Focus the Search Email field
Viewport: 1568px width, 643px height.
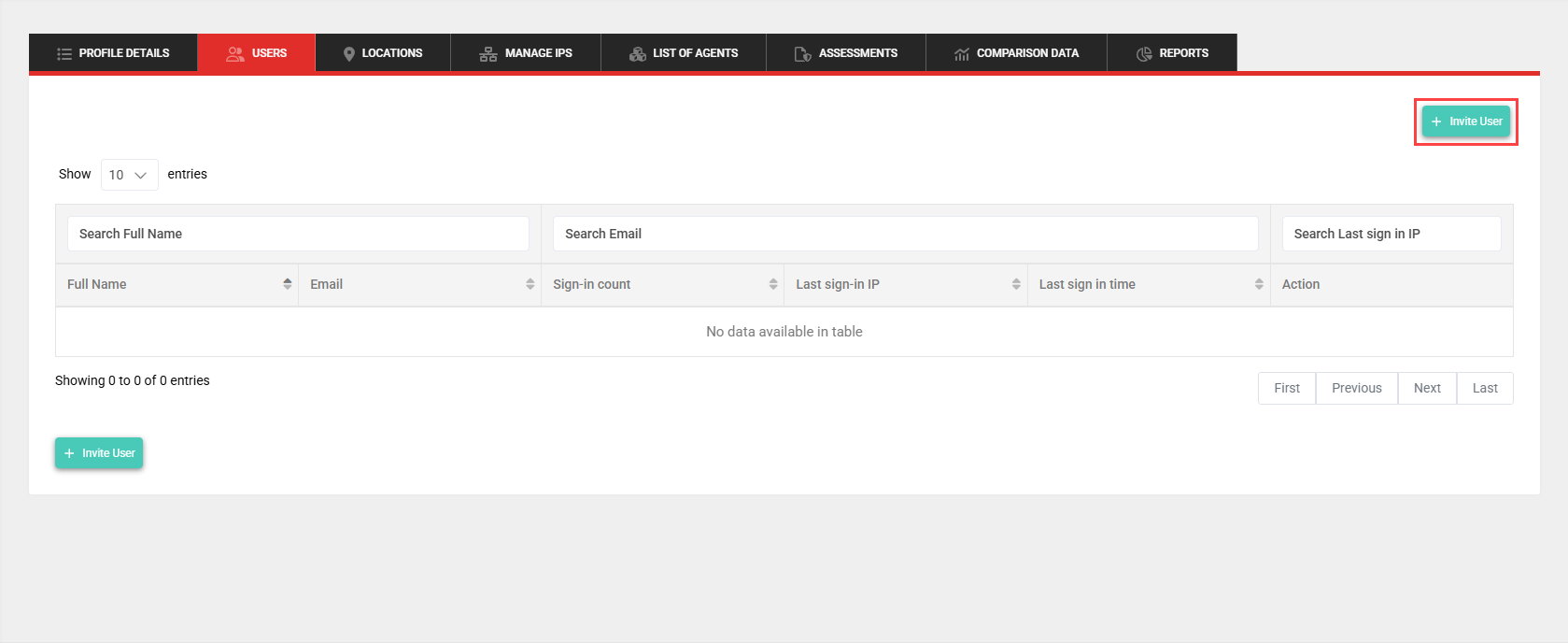[905, 234]
